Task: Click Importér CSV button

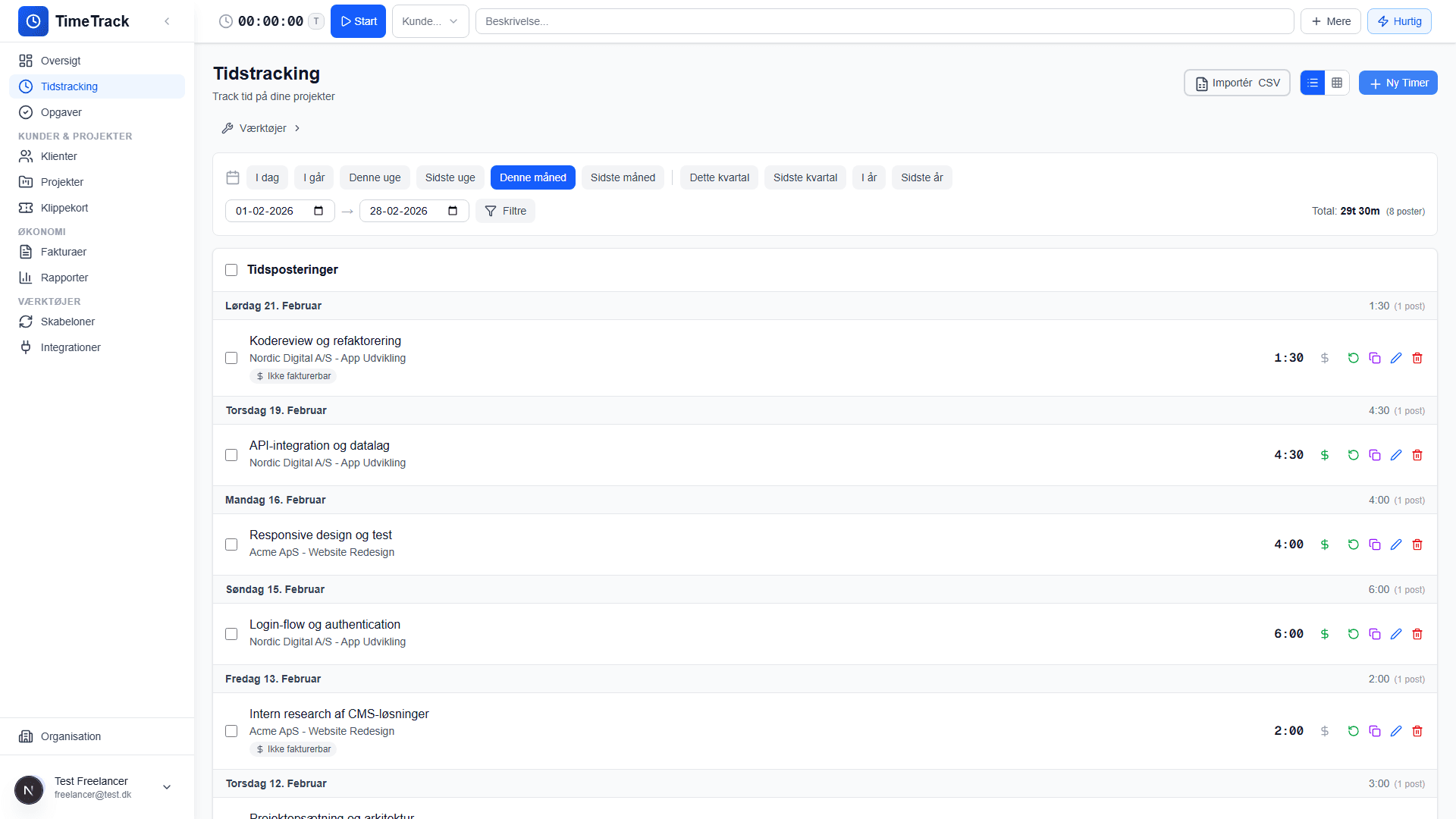Action: tap(1237, 83)
